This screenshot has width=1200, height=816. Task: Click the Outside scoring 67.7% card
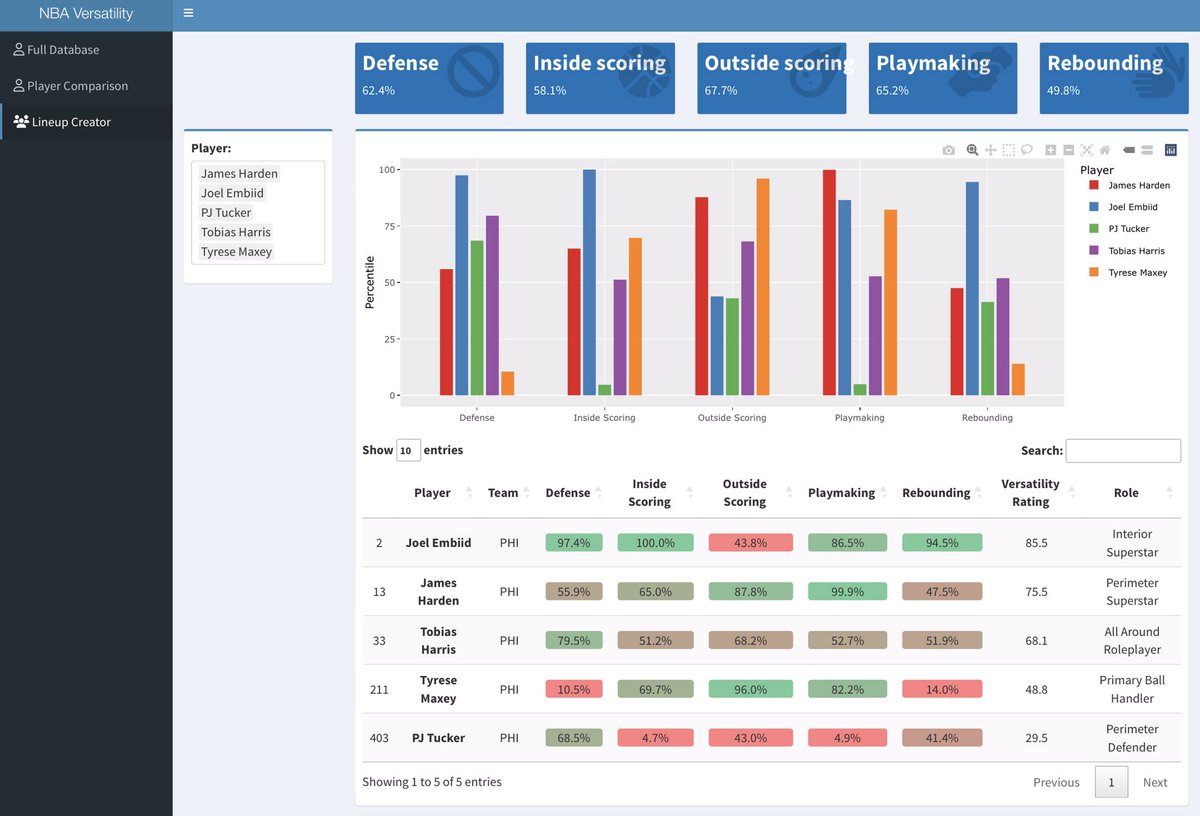pos(771,78)
